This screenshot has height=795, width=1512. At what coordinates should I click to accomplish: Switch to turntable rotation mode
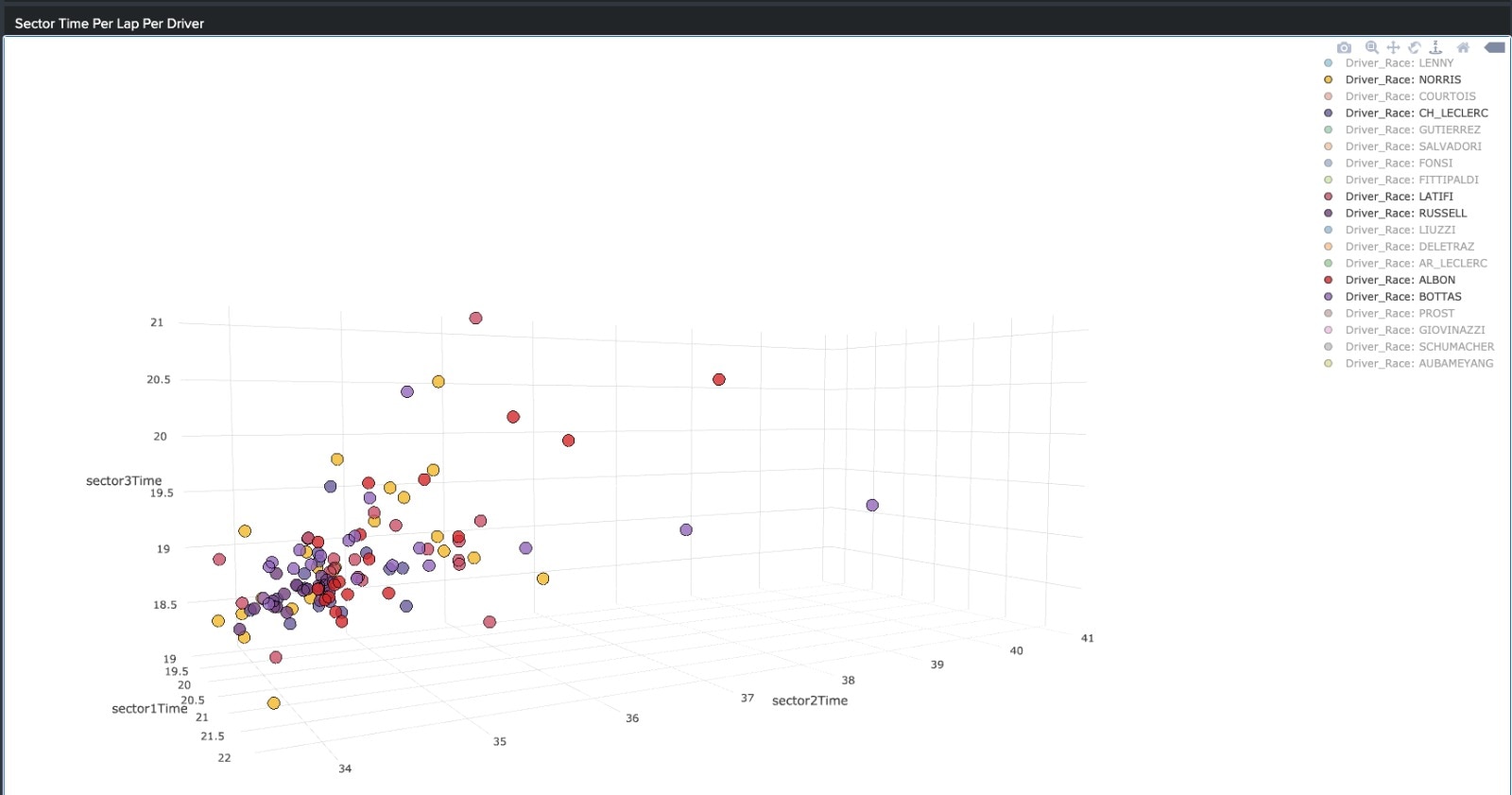[x=1435, y=47]
